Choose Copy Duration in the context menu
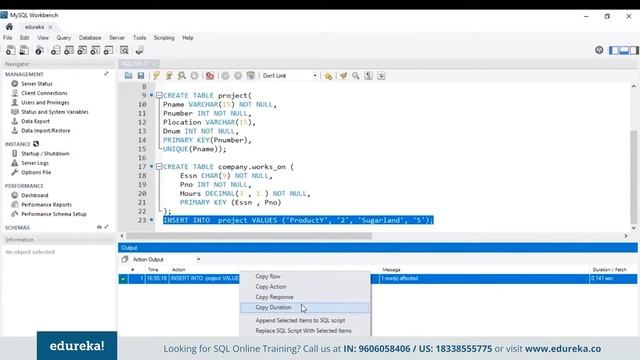Viewport: 640px width, 360px height. click(x=304, y=307)
